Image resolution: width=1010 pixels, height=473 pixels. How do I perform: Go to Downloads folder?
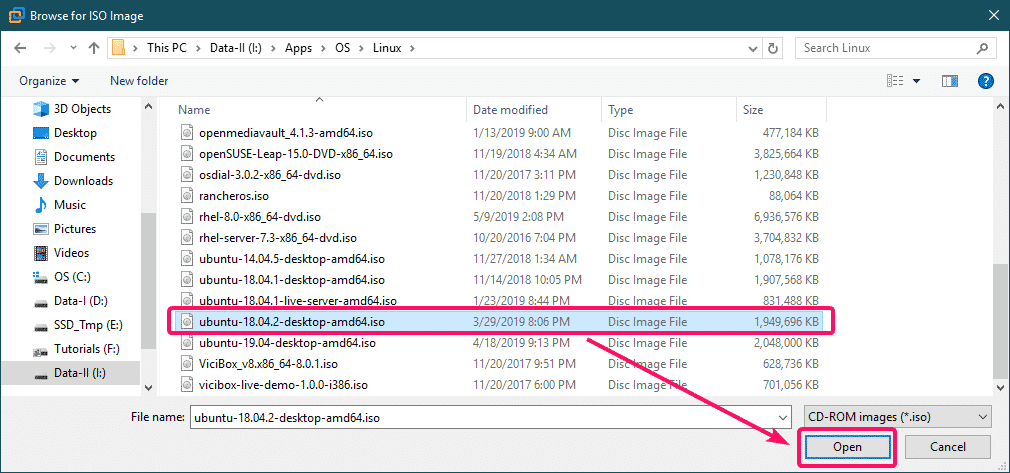point(73,180)
